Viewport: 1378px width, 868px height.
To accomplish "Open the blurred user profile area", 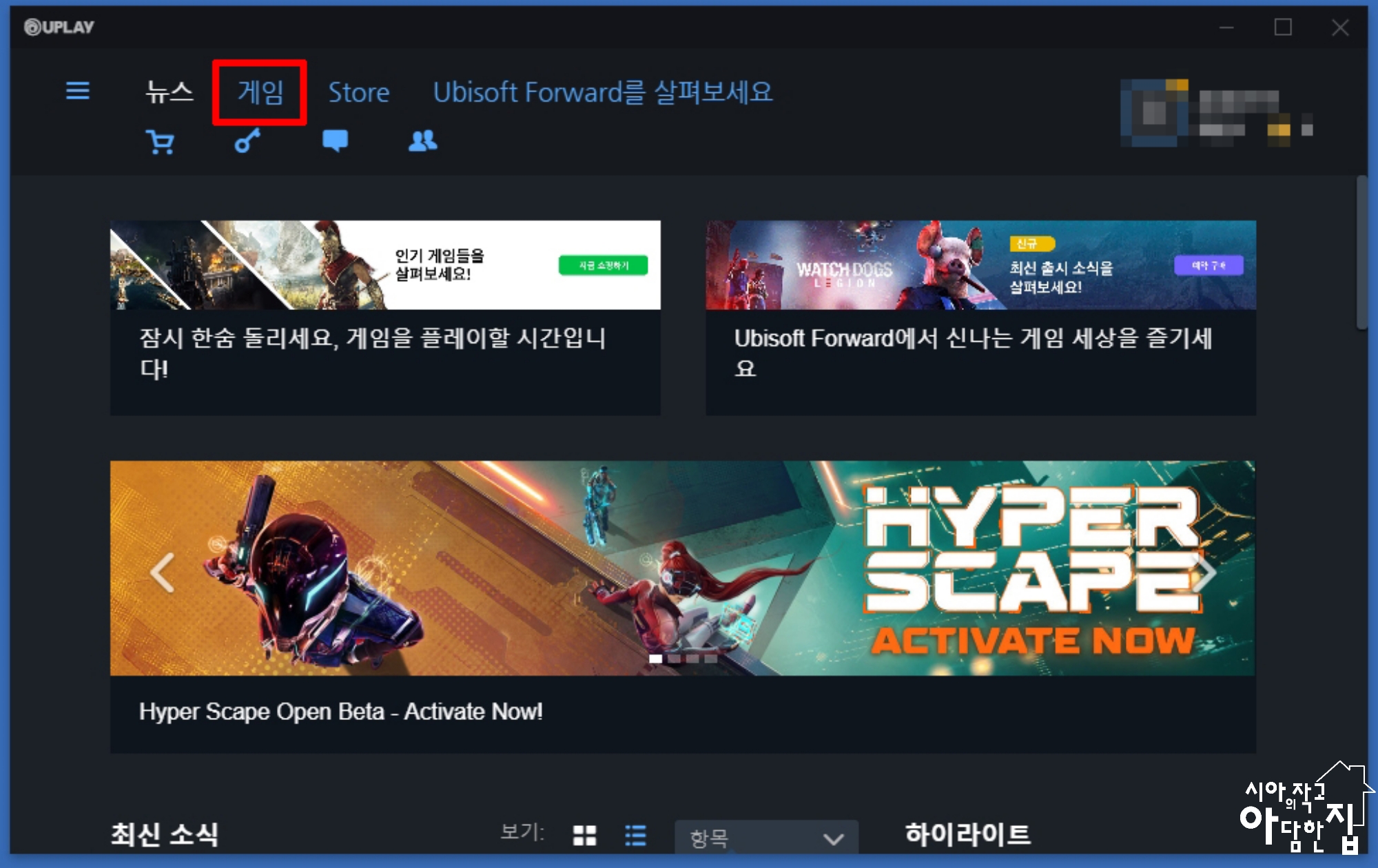I will [1216, 114].
